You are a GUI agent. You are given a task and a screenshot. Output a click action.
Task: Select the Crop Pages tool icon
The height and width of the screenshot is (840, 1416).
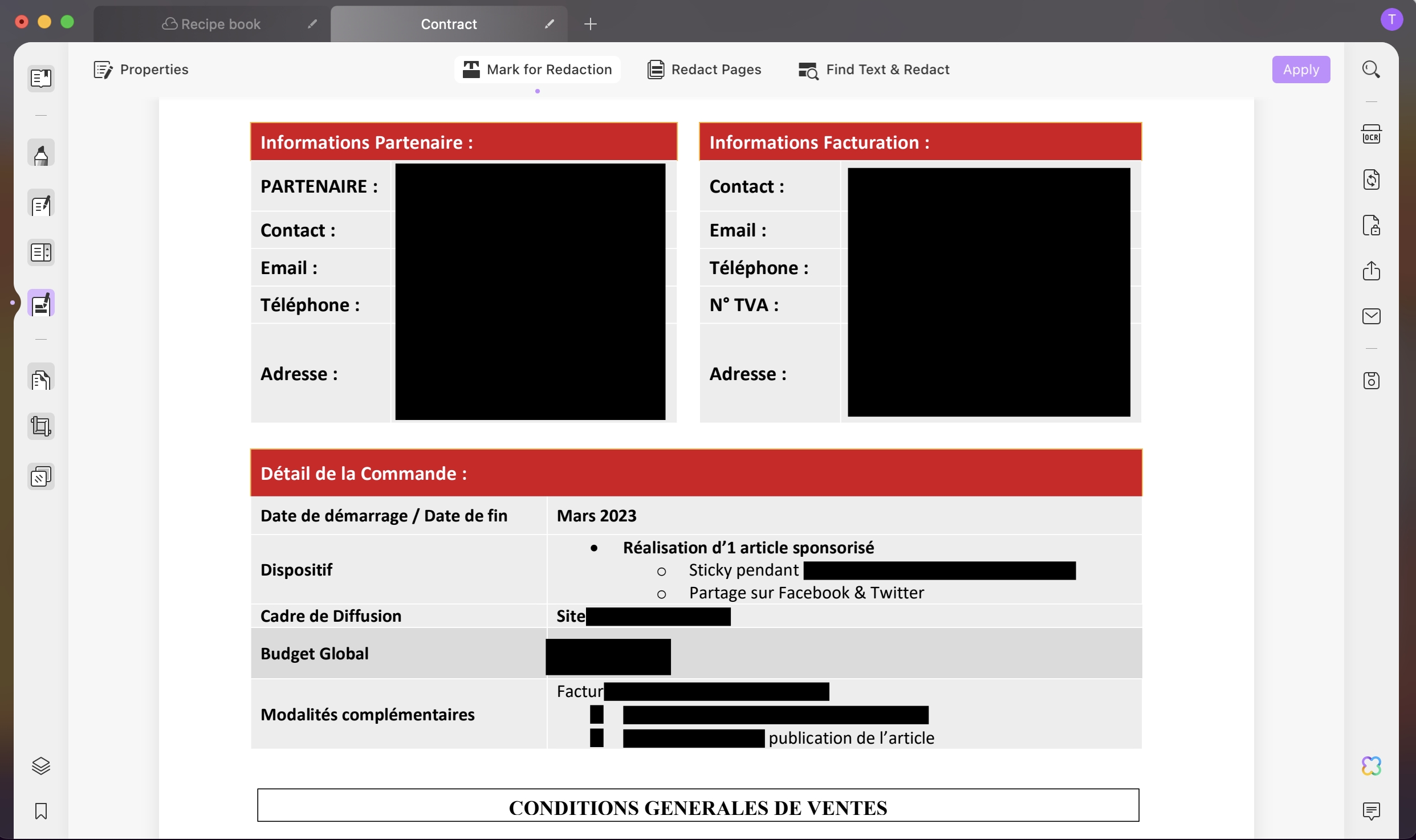tap(41, 426)
